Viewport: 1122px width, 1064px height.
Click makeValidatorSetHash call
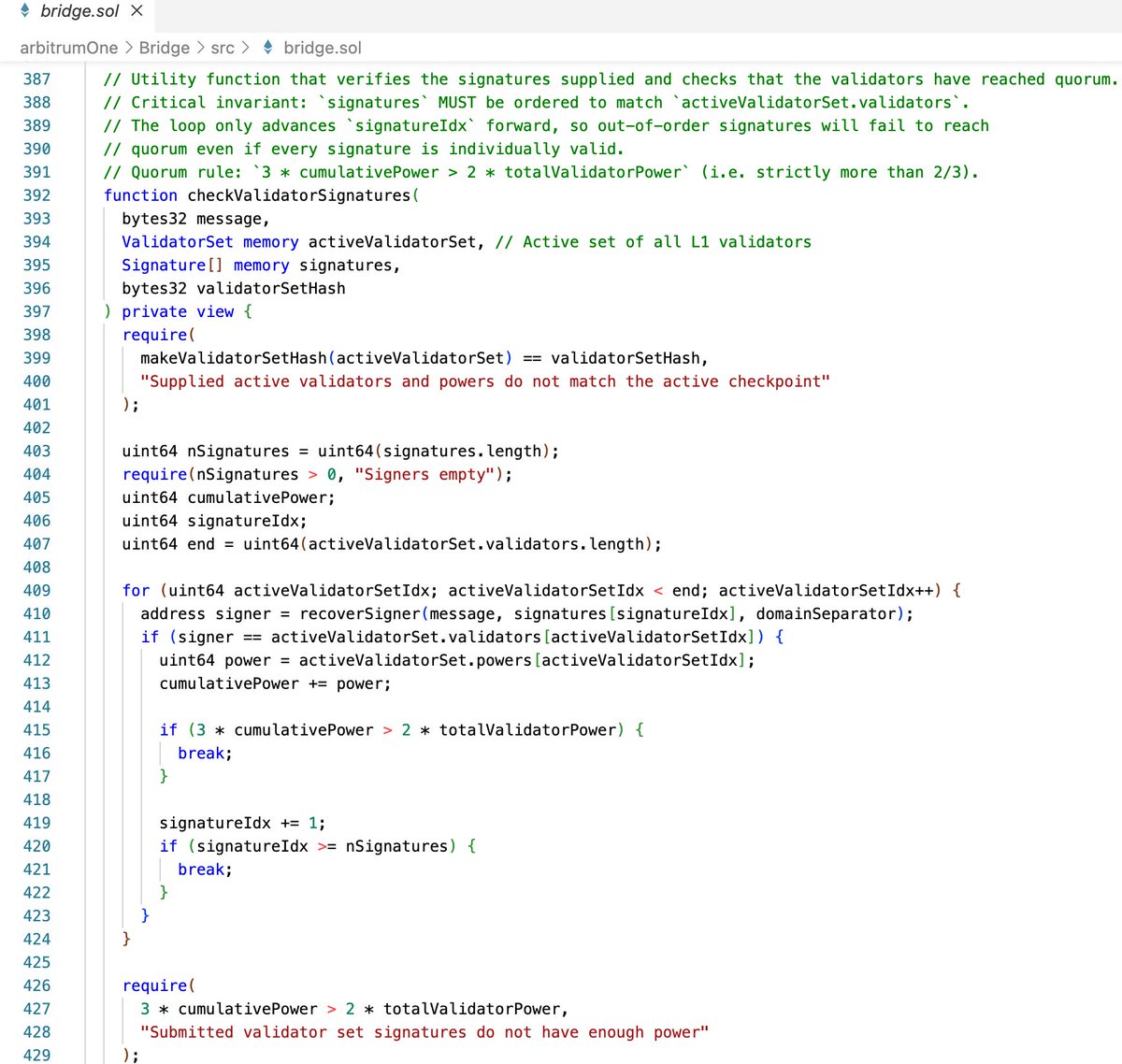(x=234, y=358)
